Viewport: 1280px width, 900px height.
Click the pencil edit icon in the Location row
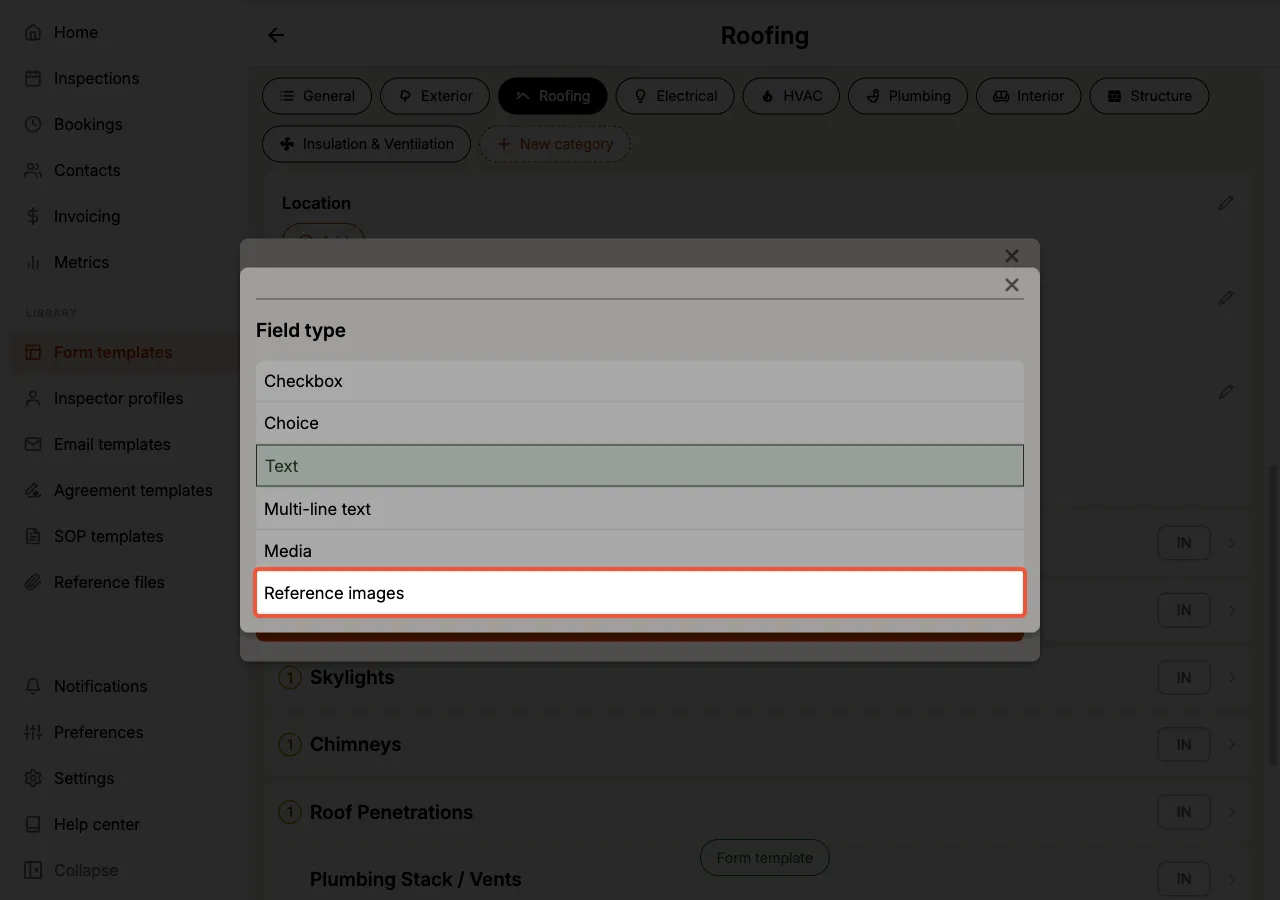(1226, 203)
